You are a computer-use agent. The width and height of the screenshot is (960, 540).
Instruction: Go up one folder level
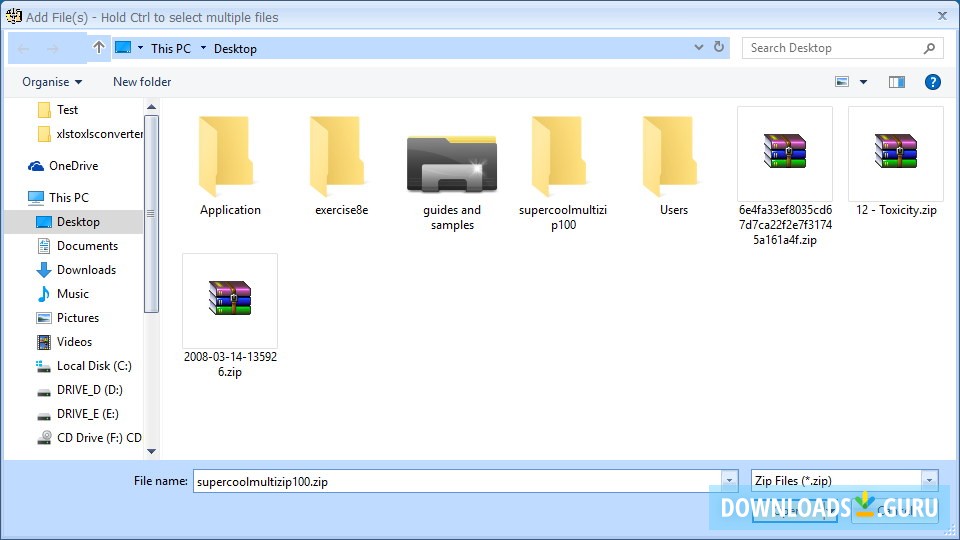[99, 47]
